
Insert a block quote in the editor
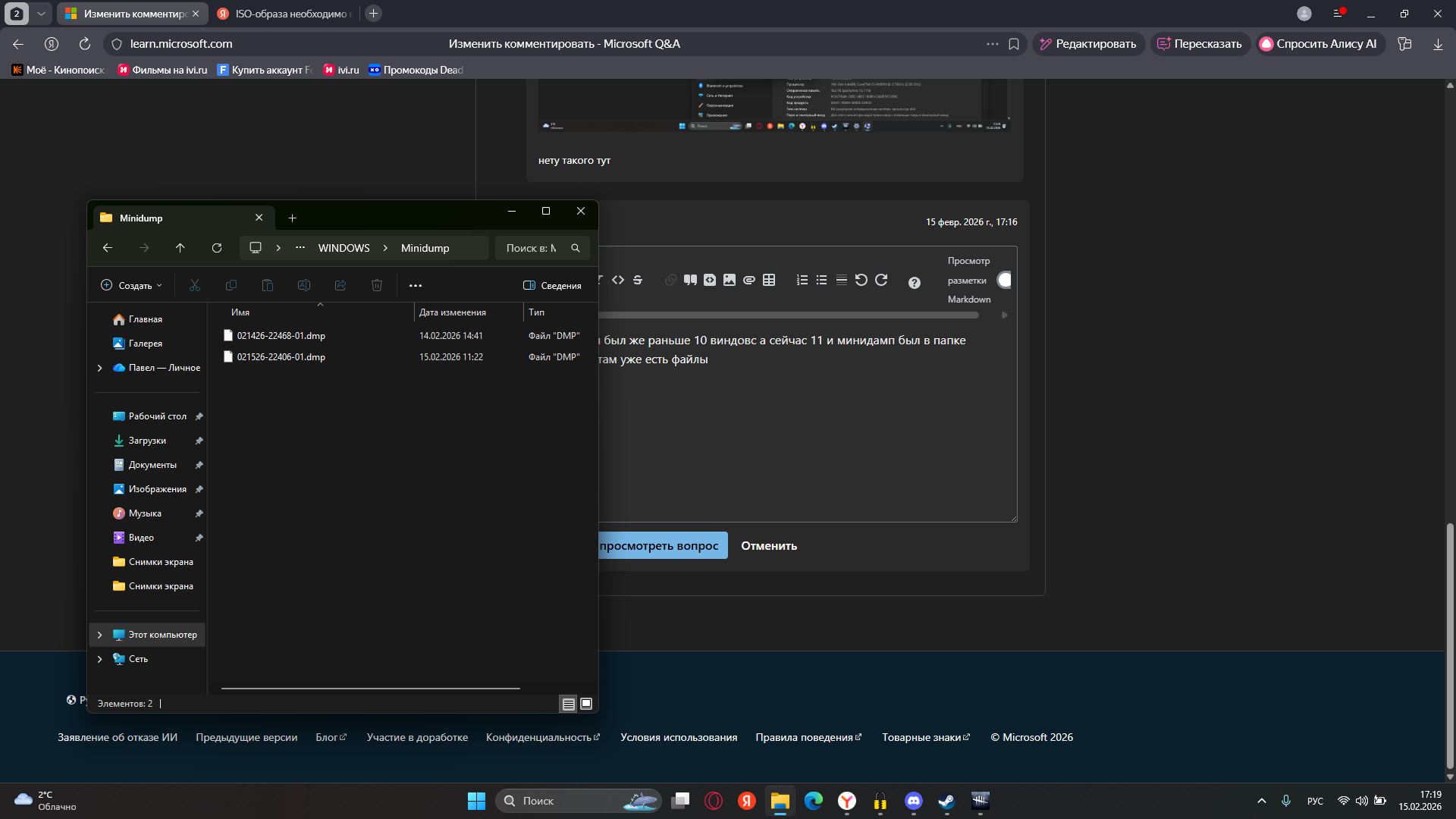click(690, 280)
